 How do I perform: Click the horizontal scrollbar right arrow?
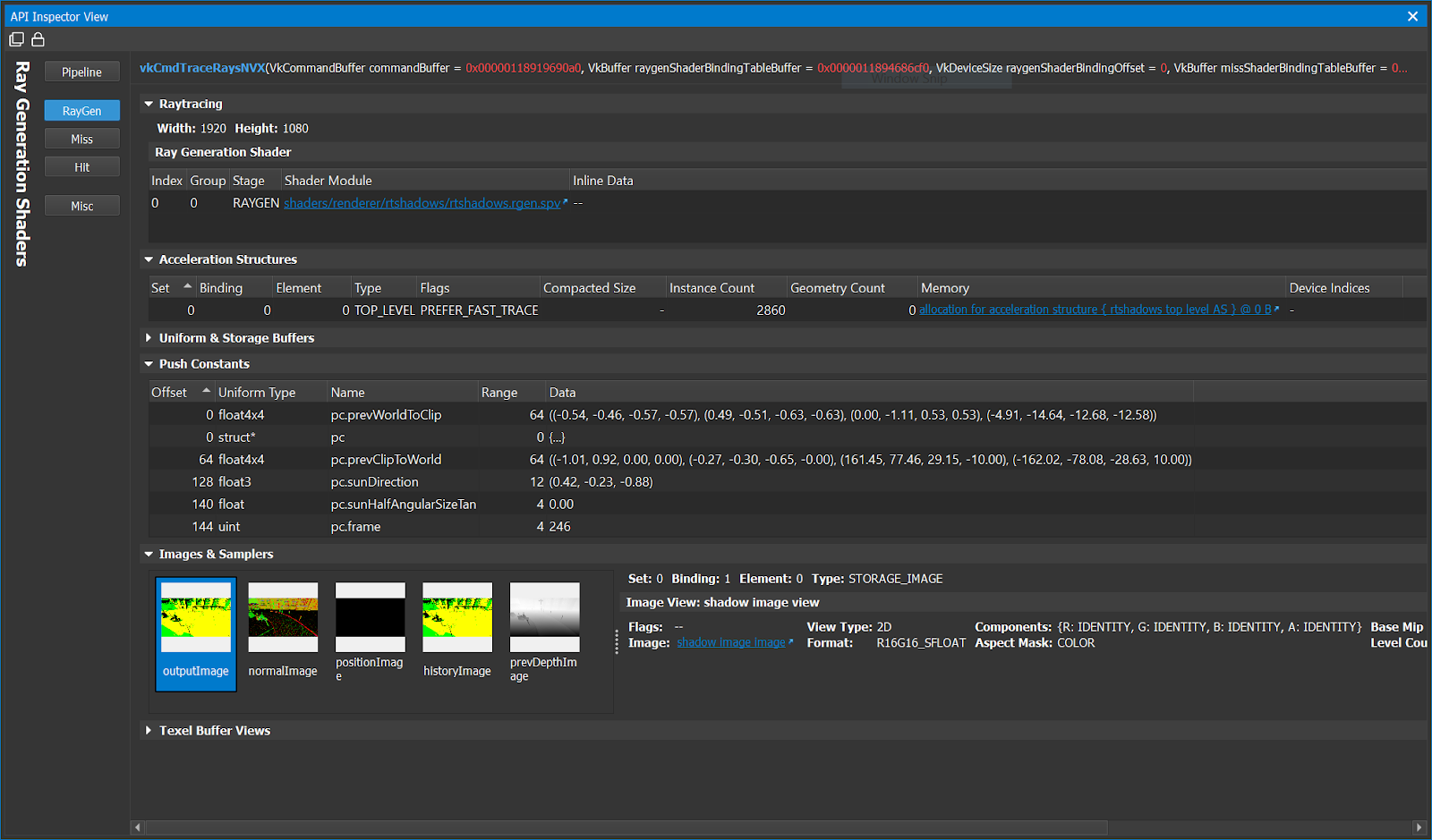point(1419,827)
